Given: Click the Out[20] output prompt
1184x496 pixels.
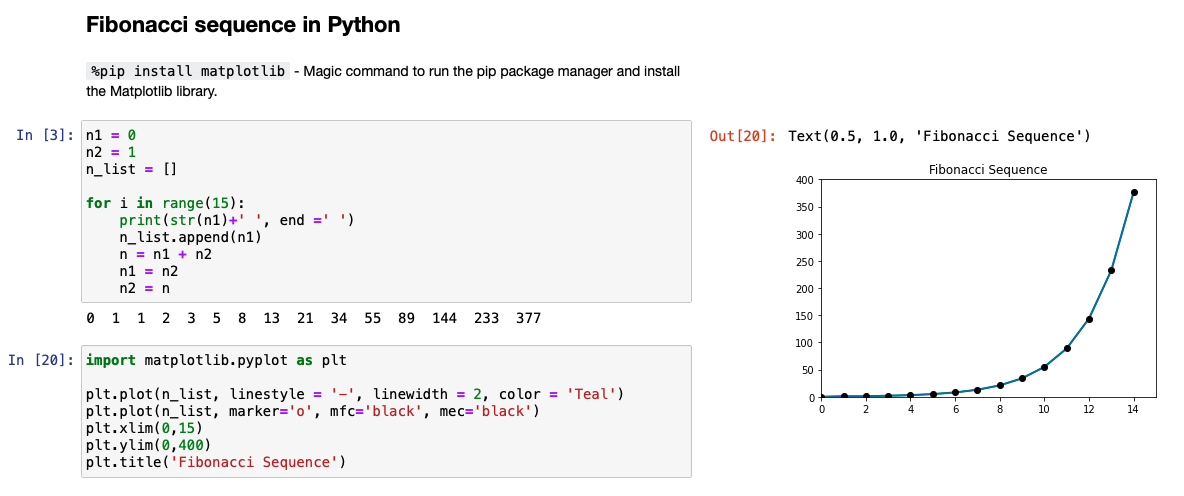Looking at the screenshot, I should [742, 136].
